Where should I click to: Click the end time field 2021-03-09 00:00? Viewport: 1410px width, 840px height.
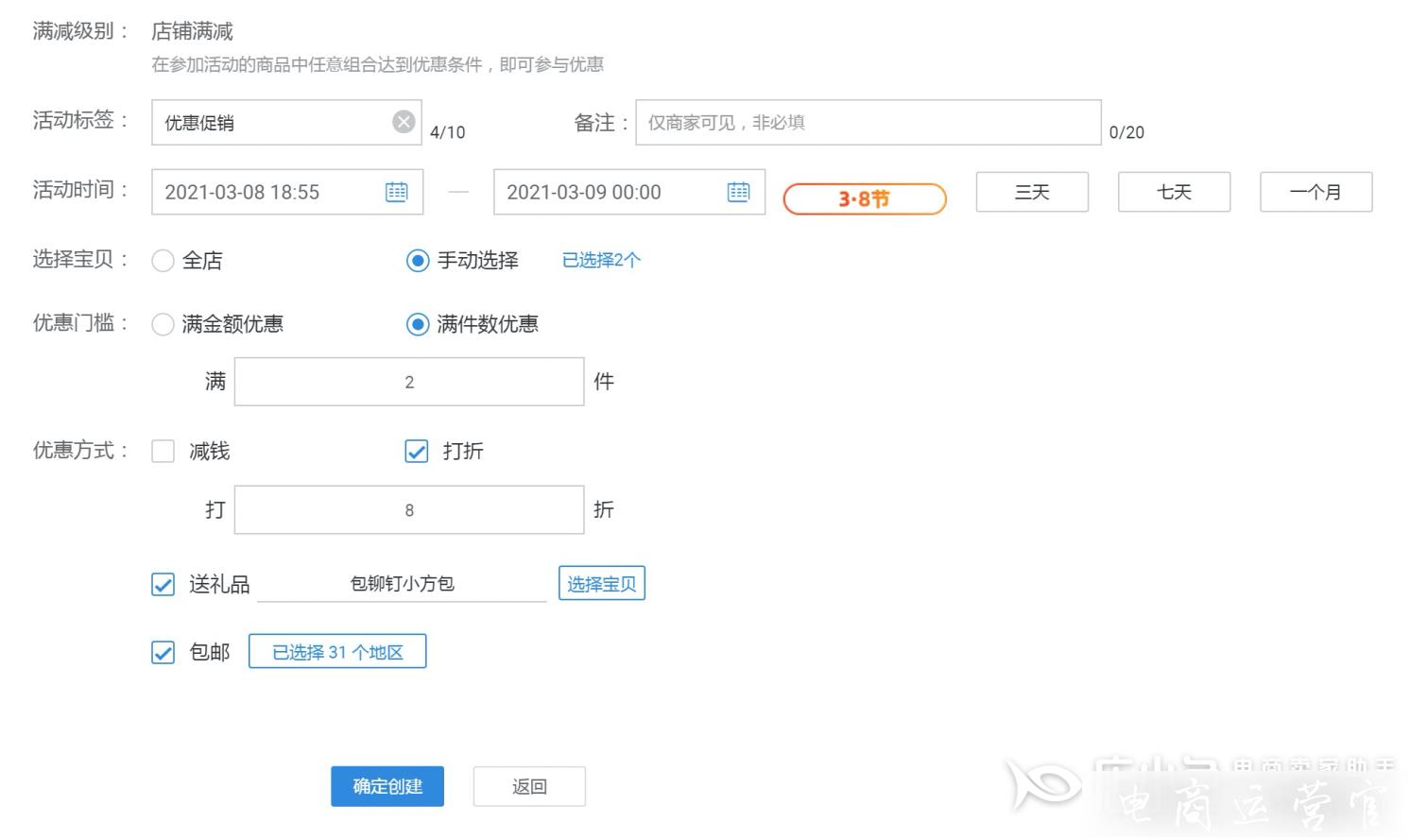click(629, 192)
